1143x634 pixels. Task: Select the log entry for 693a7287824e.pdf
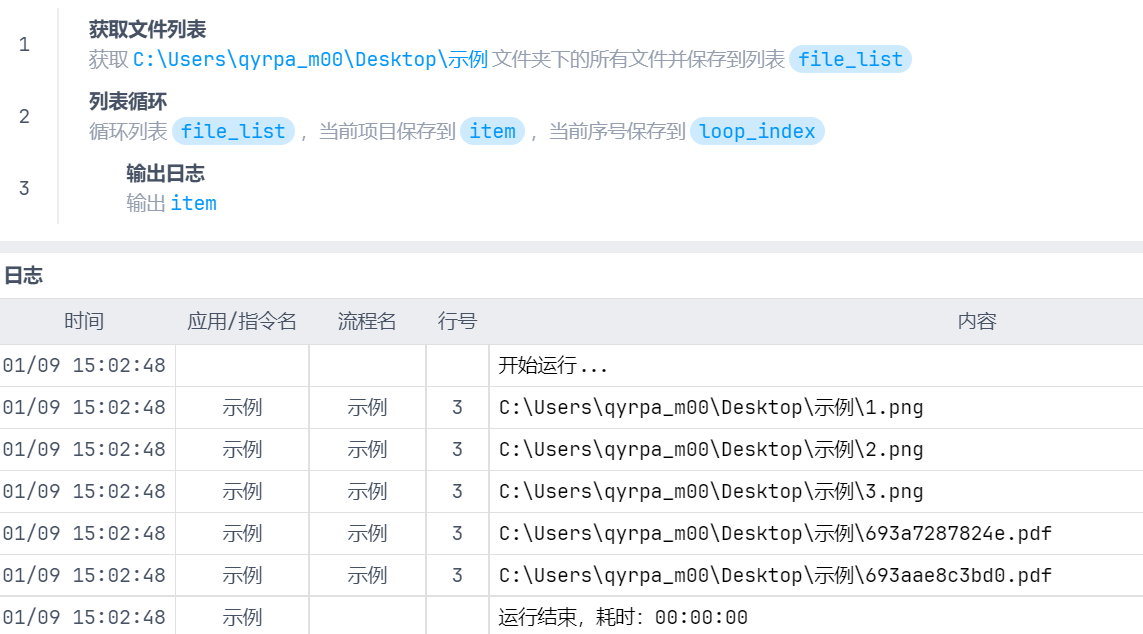(775, 534)
